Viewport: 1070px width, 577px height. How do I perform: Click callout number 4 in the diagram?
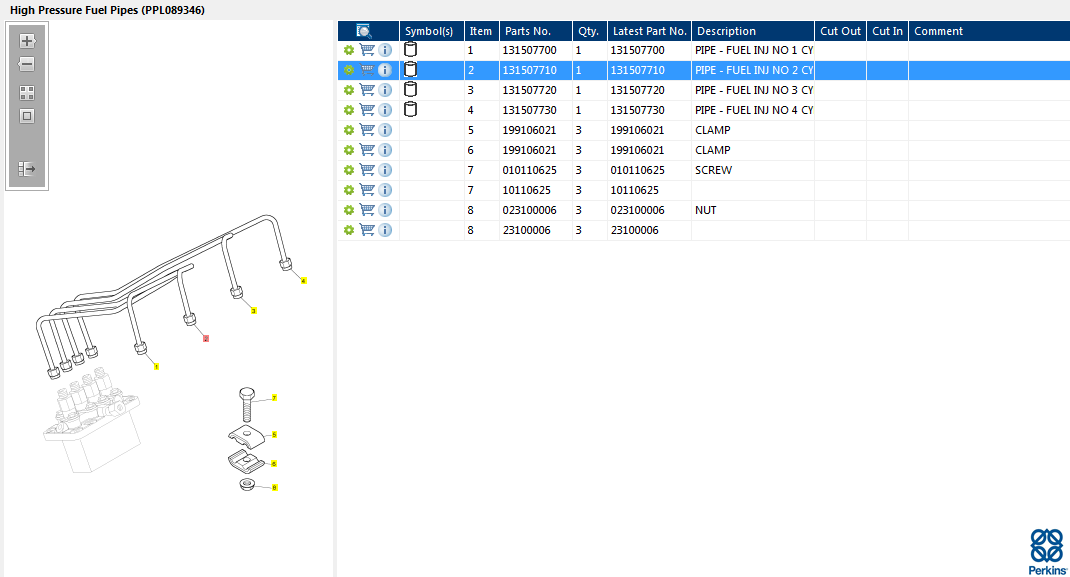304,281
